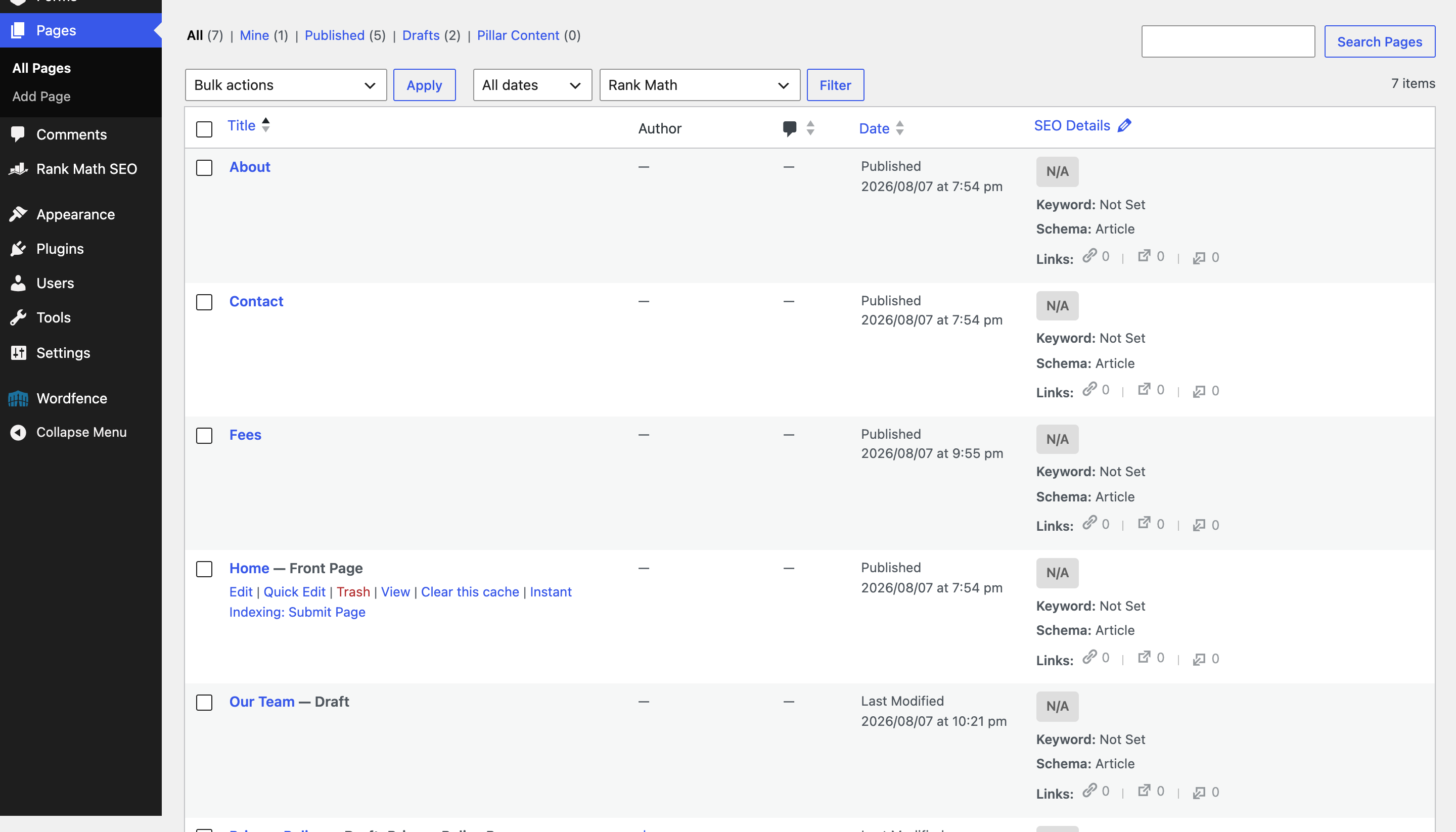Open the Our Team page title link
Screen dimensions: 1456x832
(x=262, y=702)
